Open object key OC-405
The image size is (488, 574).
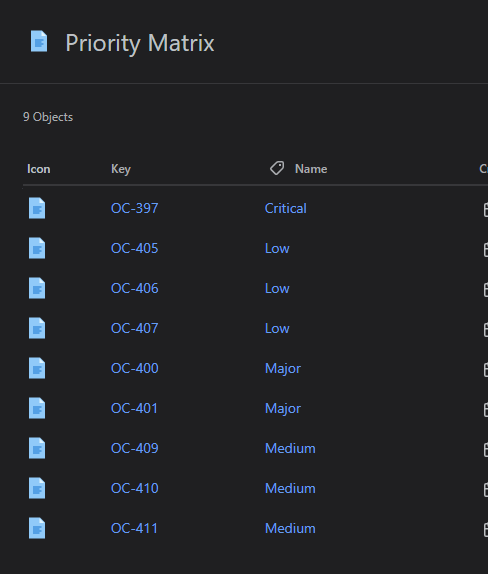tap(134, 248)
